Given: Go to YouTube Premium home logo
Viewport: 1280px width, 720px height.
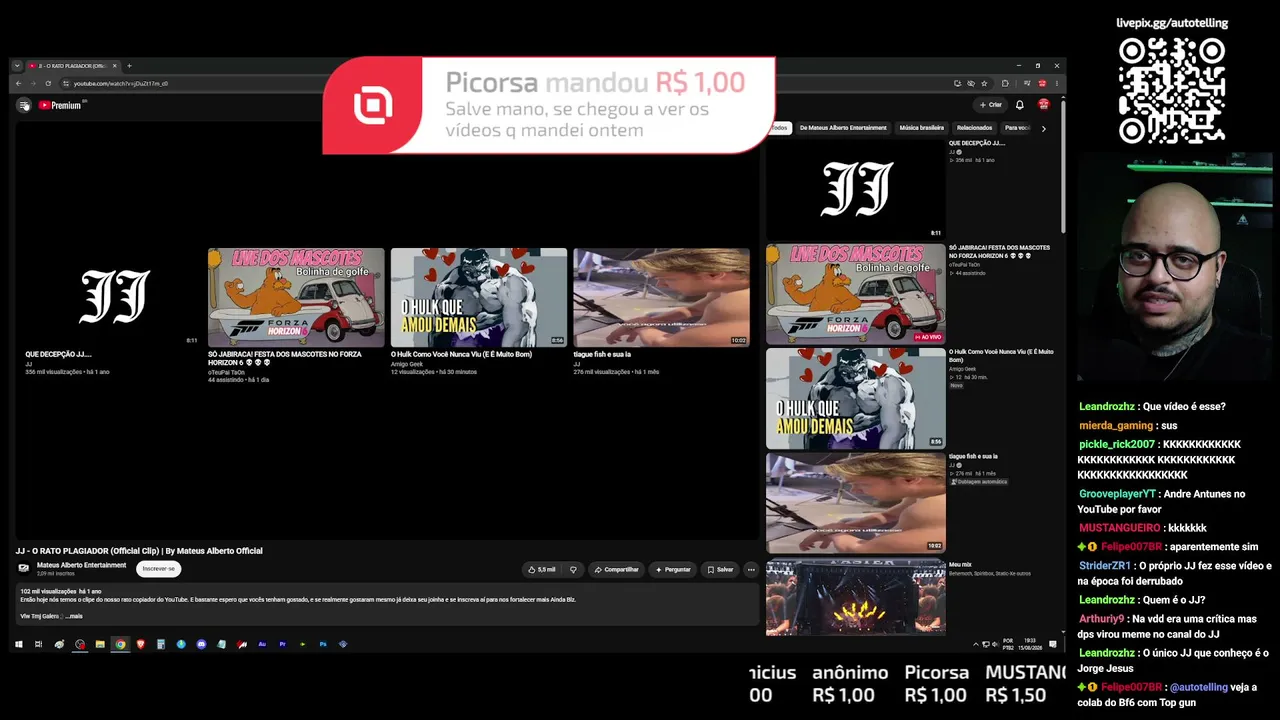Looking at the screenshot, I should pyautogui.click(x=60, y=105).
